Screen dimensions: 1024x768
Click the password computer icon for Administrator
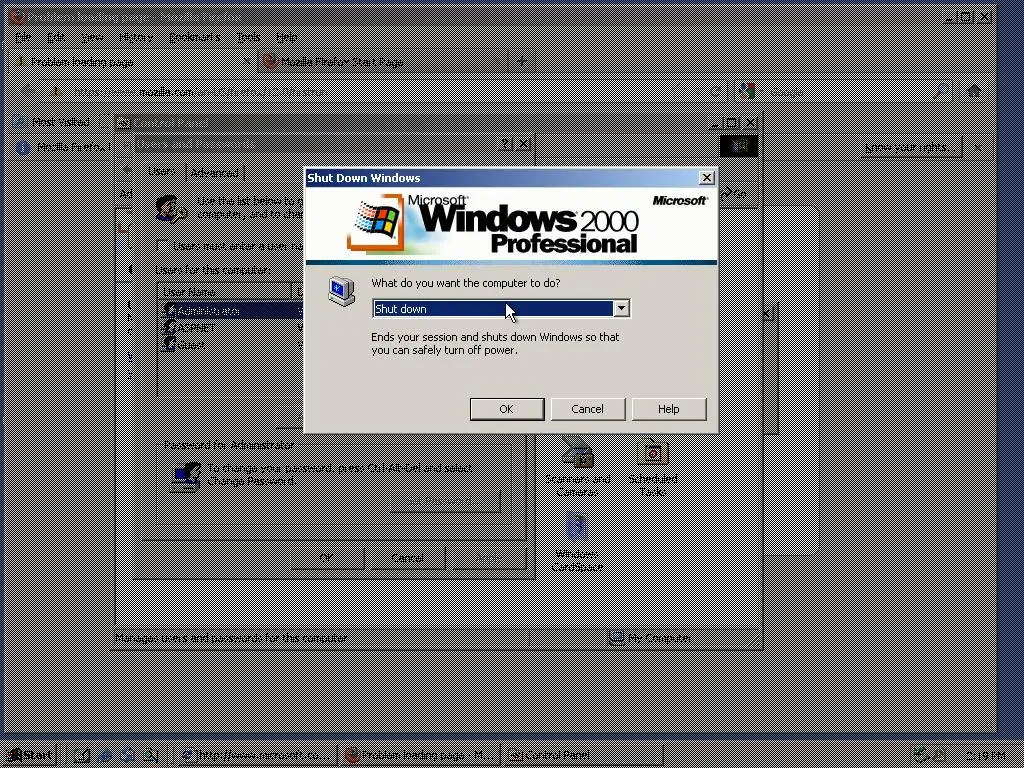tap(185, 477)
